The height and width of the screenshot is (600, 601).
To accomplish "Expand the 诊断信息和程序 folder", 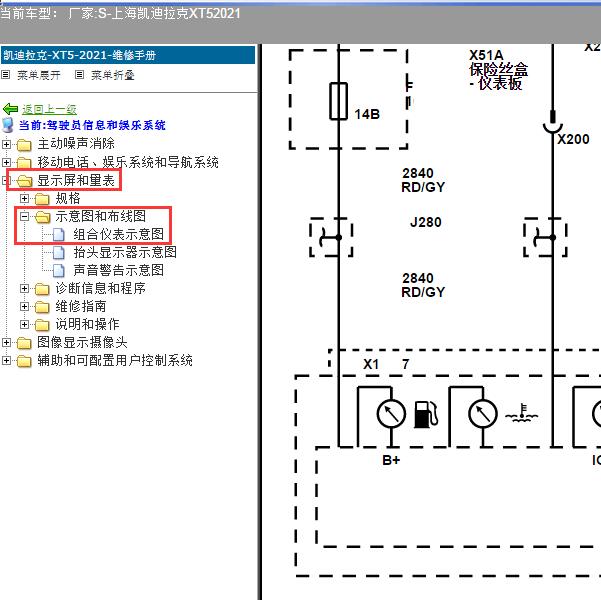I will pos(24,288).
